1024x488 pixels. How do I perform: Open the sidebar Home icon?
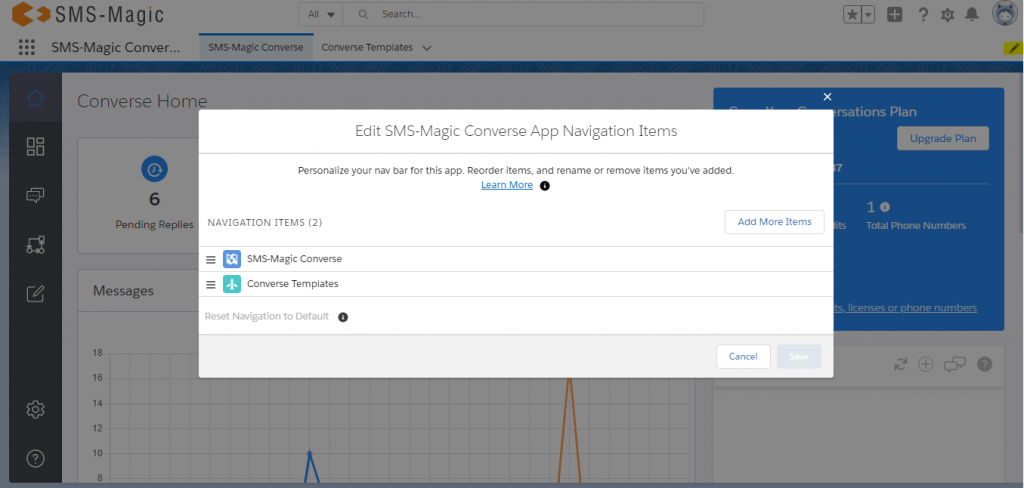[35, 98]
